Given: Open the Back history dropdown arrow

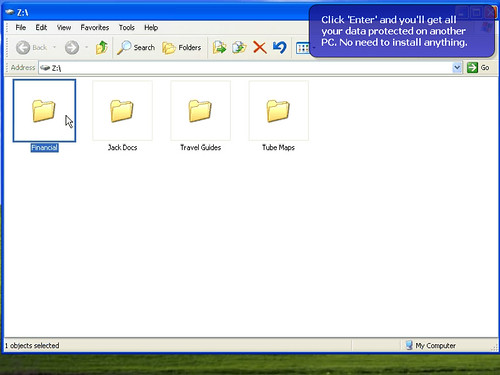Looking at the screenshot, I should tap(54, 47).
